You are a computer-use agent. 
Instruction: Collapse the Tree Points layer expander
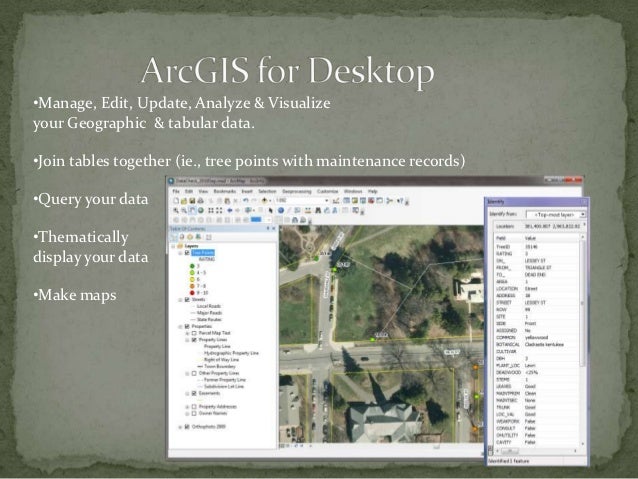pos(180,253)
